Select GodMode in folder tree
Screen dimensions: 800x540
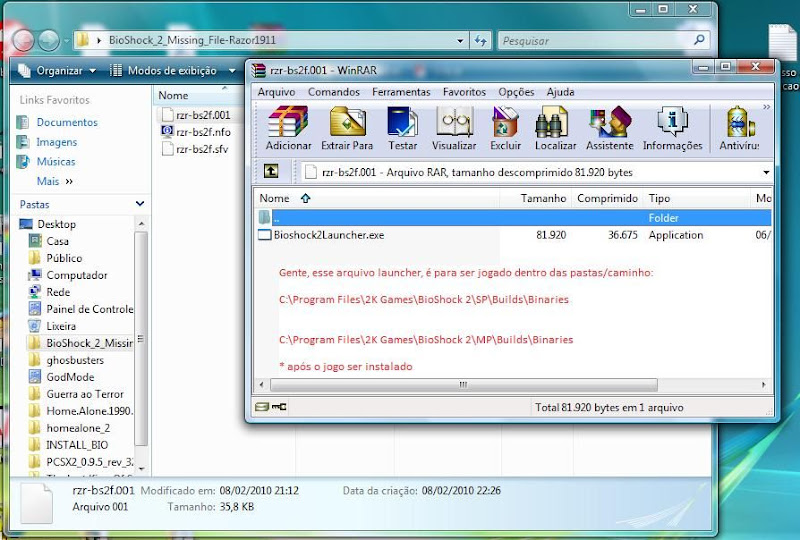click(70, 377)
